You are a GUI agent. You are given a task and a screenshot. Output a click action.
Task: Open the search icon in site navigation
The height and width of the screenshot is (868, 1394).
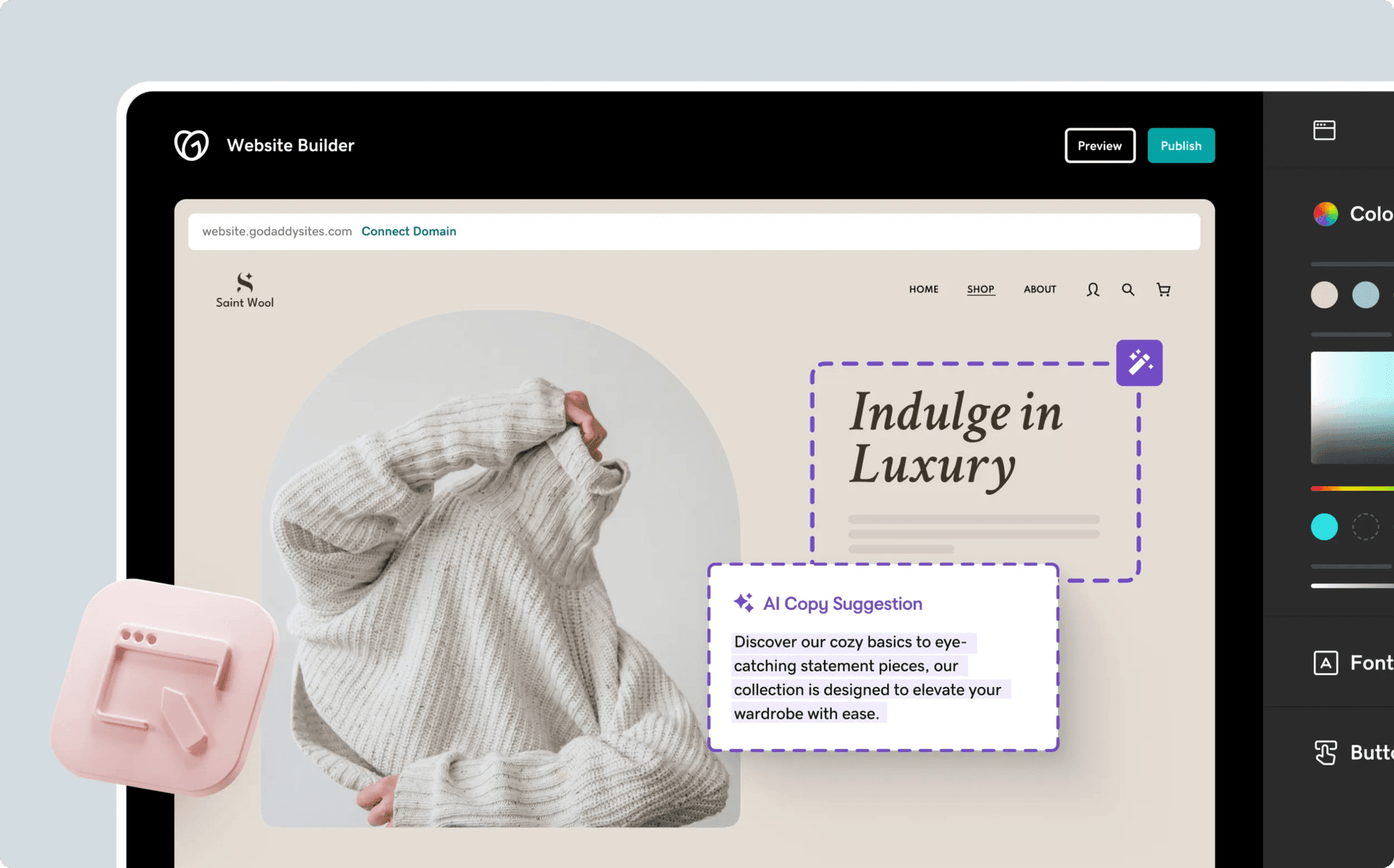coord(1128,289)
